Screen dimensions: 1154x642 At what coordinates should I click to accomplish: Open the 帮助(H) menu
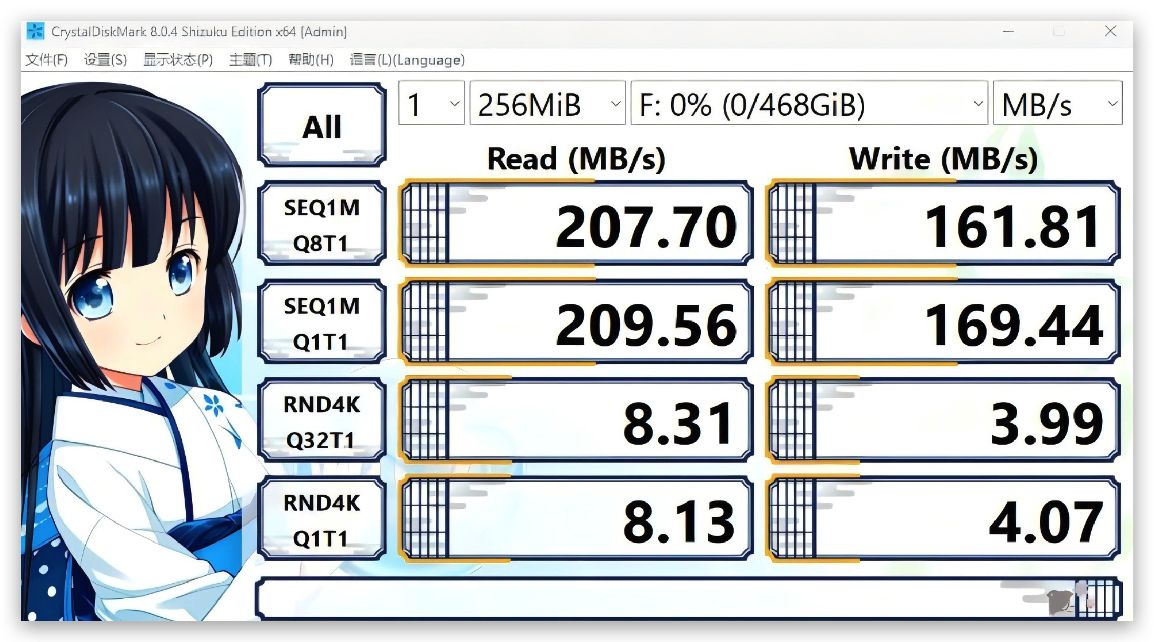pos(311,60)
